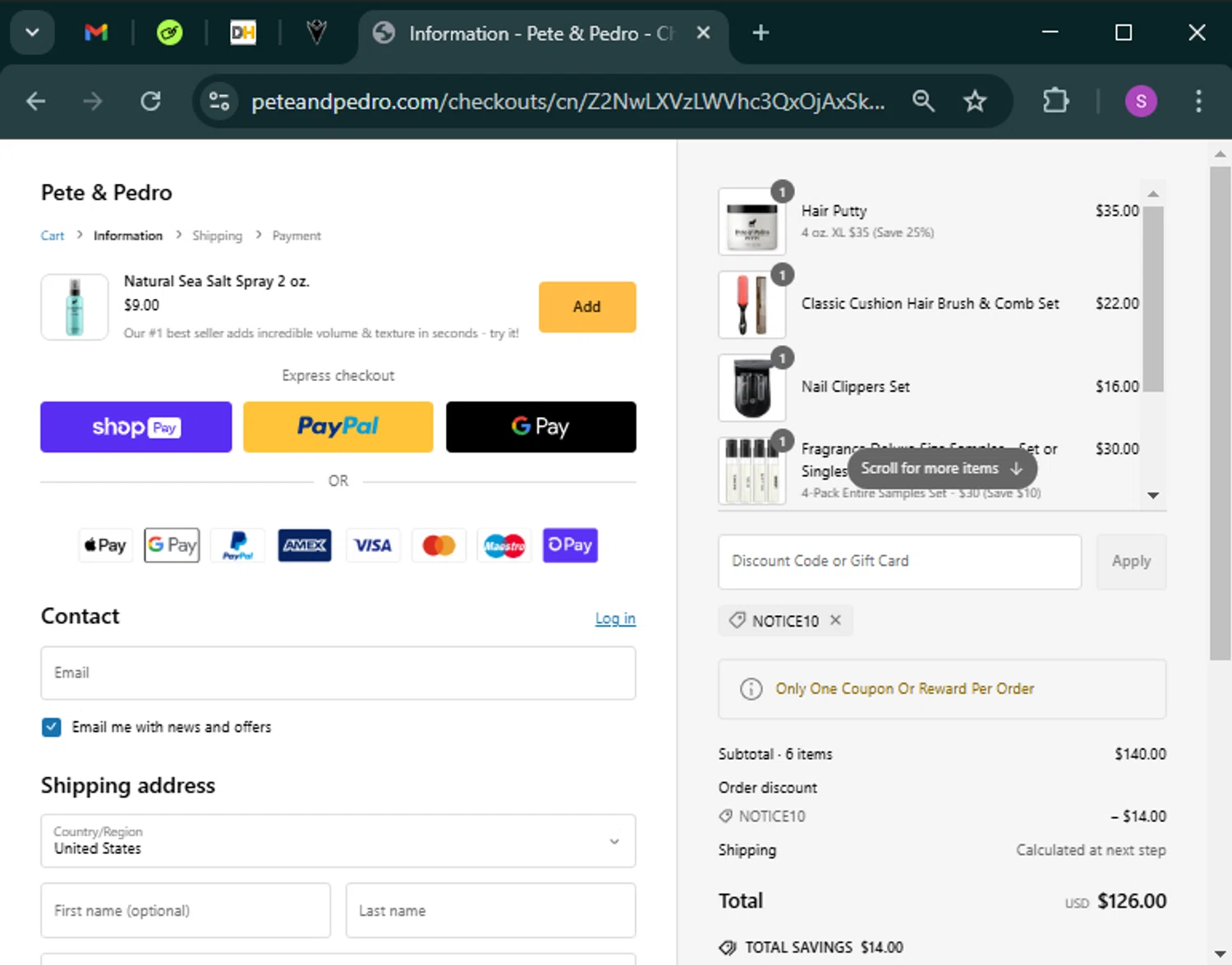Click the Maestro card icon

504,545
